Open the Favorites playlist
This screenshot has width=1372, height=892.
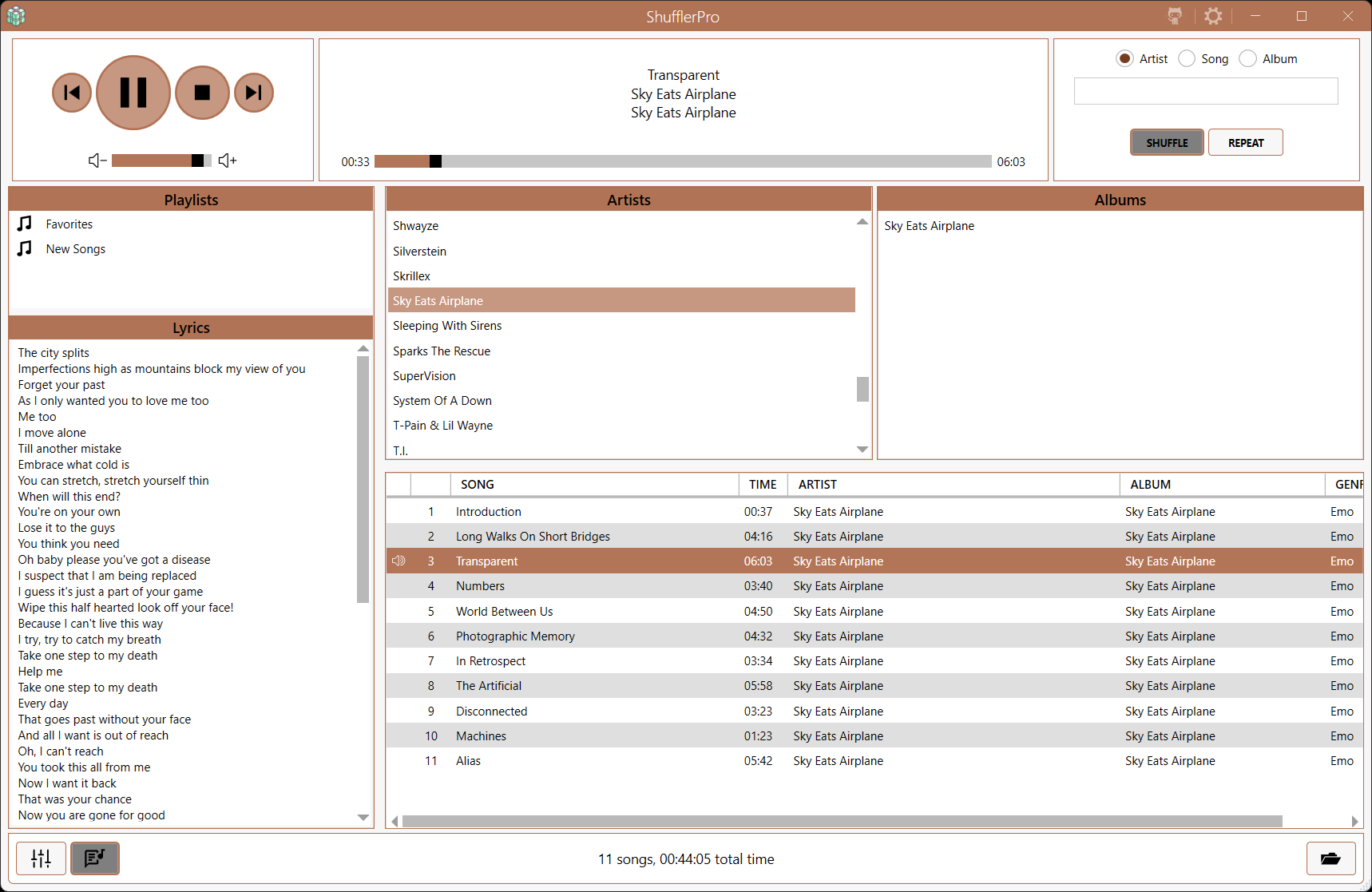pos(69,224)
